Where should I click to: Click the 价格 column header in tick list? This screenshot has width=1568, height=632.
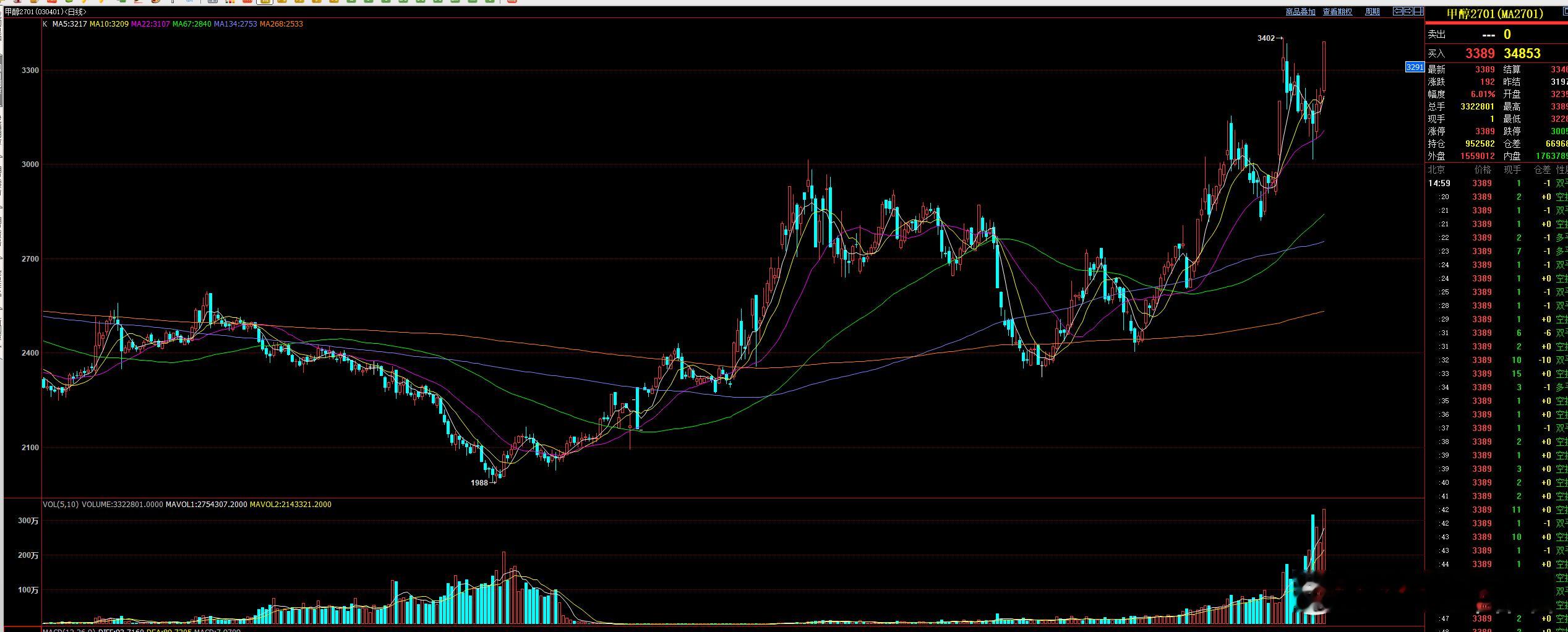pyautogui.click(x=1483, y=169)
